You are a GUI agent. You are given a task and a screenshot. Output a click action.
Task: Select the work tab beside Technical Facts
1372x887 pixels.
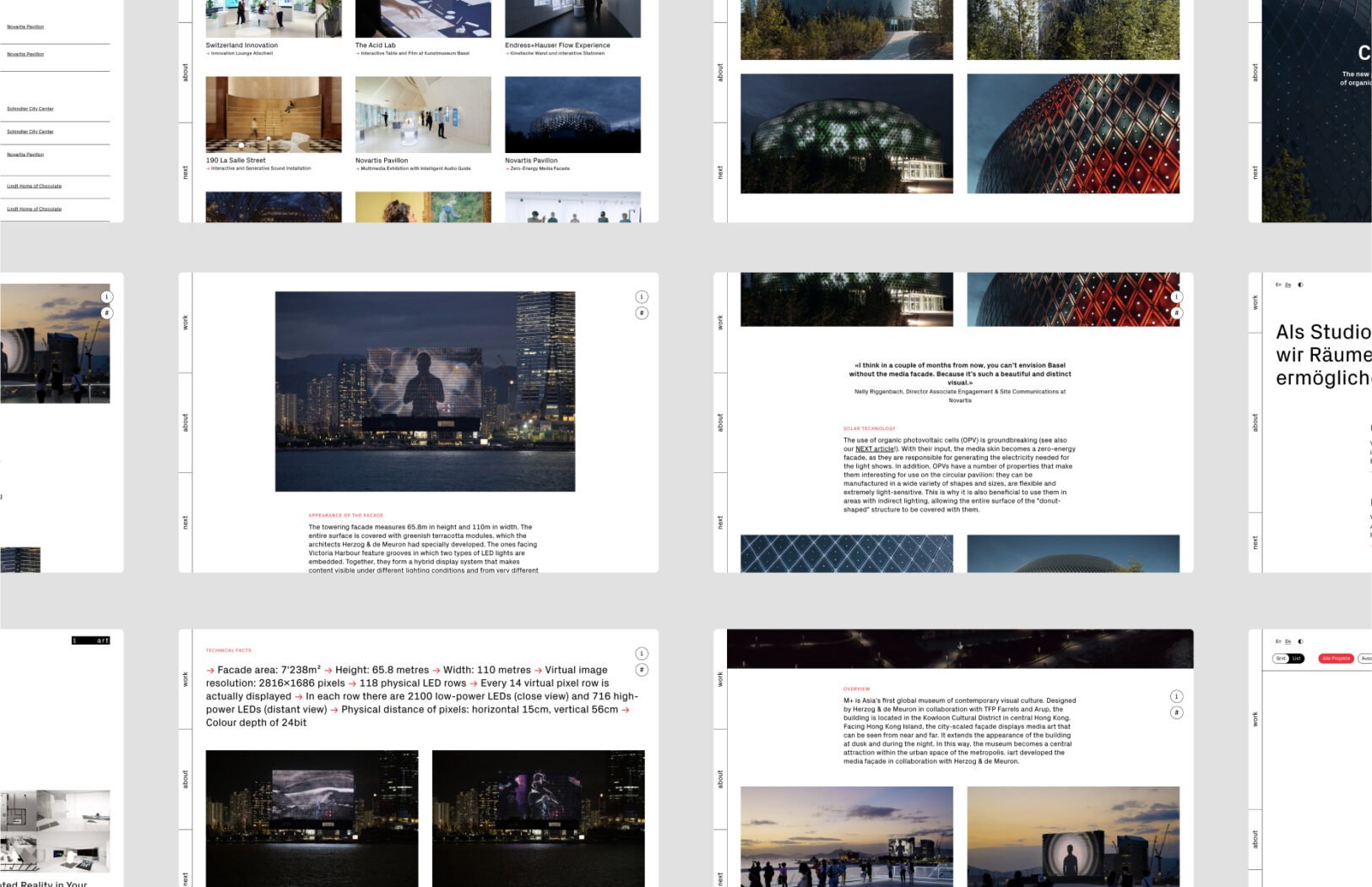[x=186, y=679]
